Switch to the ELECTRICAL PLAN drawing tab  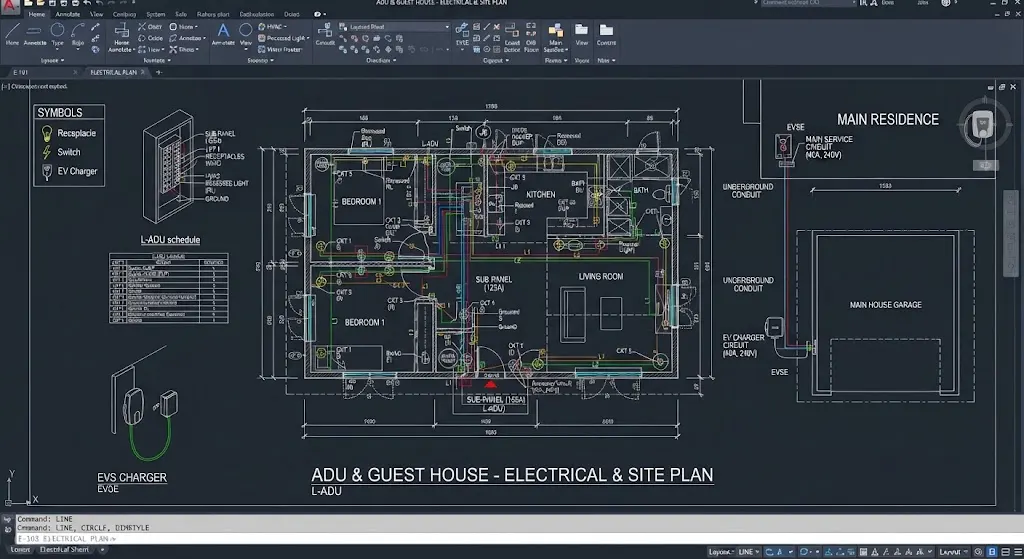click(x=114, y=72)
